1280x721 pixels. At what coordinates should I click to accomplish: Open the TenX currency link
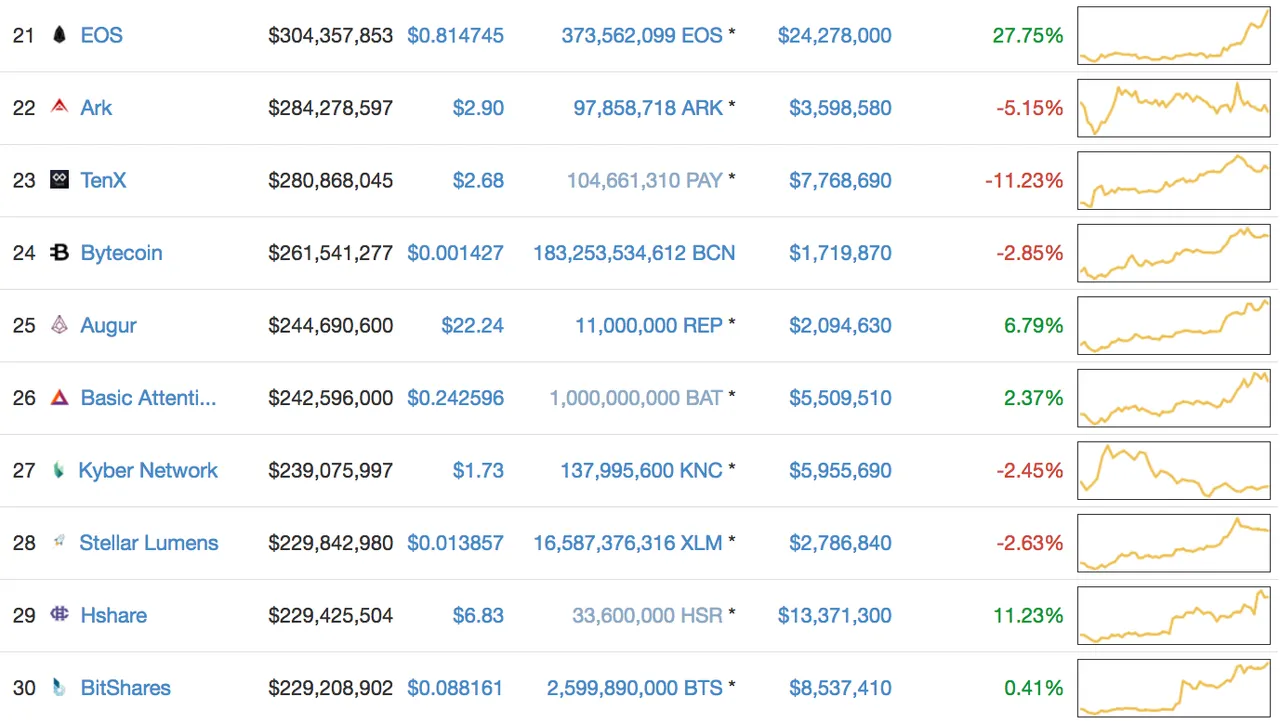coord(104,180)
